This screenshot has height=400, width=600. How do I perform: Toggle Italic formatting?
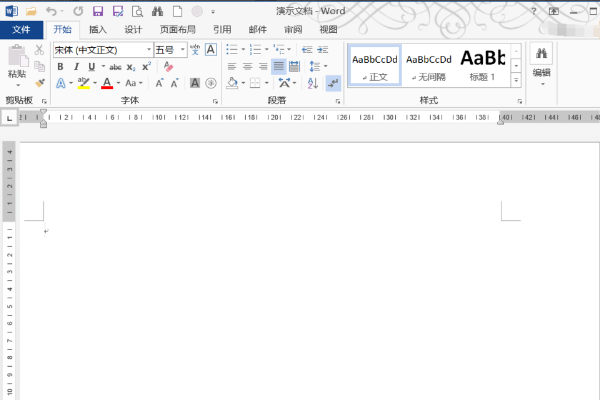76,67
